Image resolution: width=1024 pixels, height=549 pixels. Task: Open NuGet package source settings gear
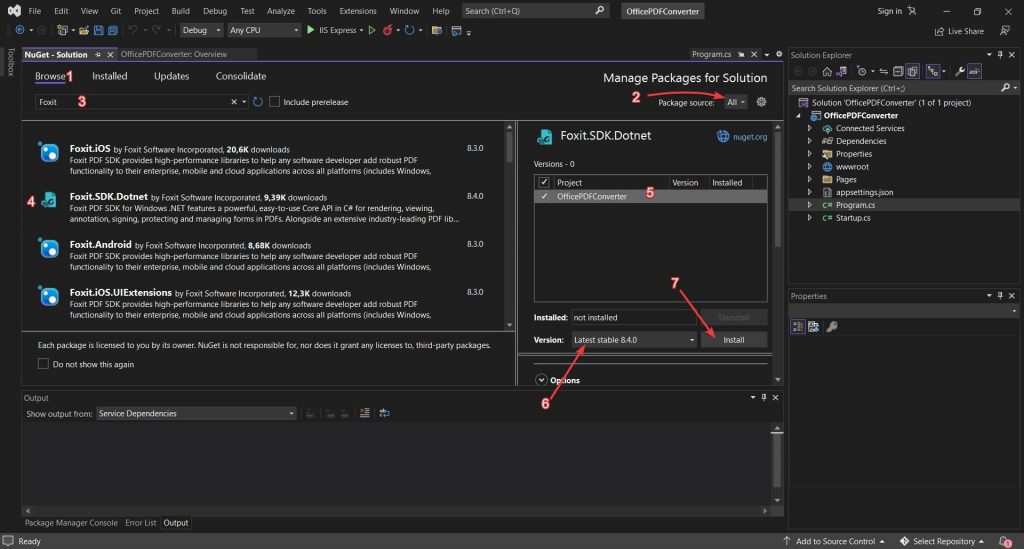coord(761,102)
